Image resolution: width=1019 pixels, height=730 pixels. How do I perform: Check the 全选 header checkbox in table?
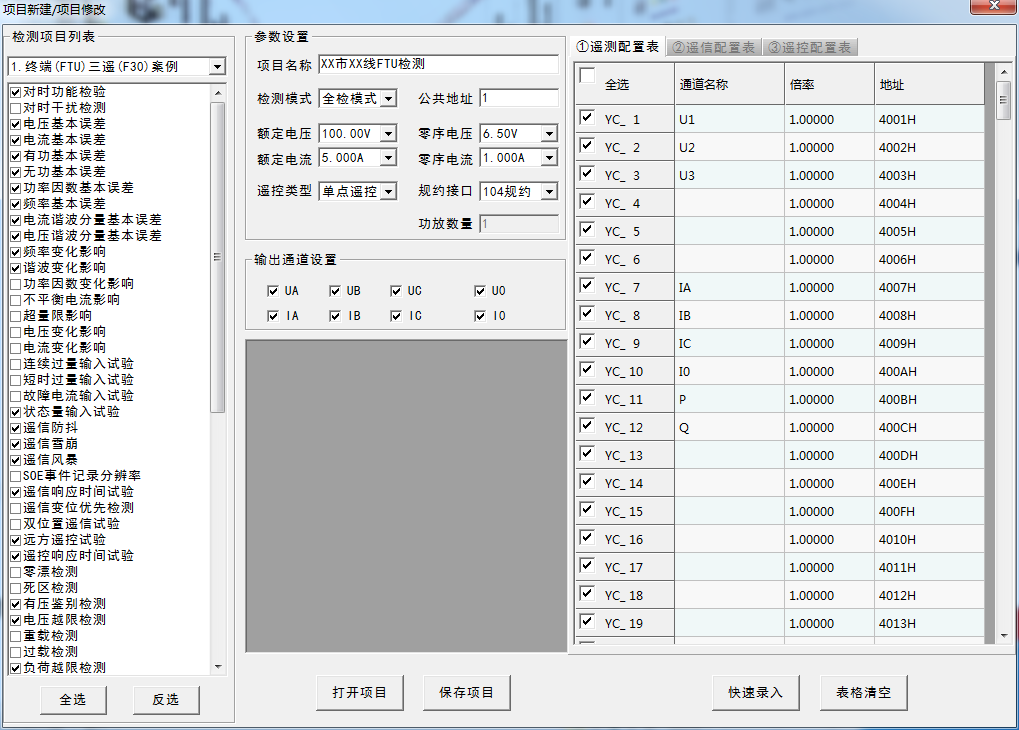[x=587, y=76]
